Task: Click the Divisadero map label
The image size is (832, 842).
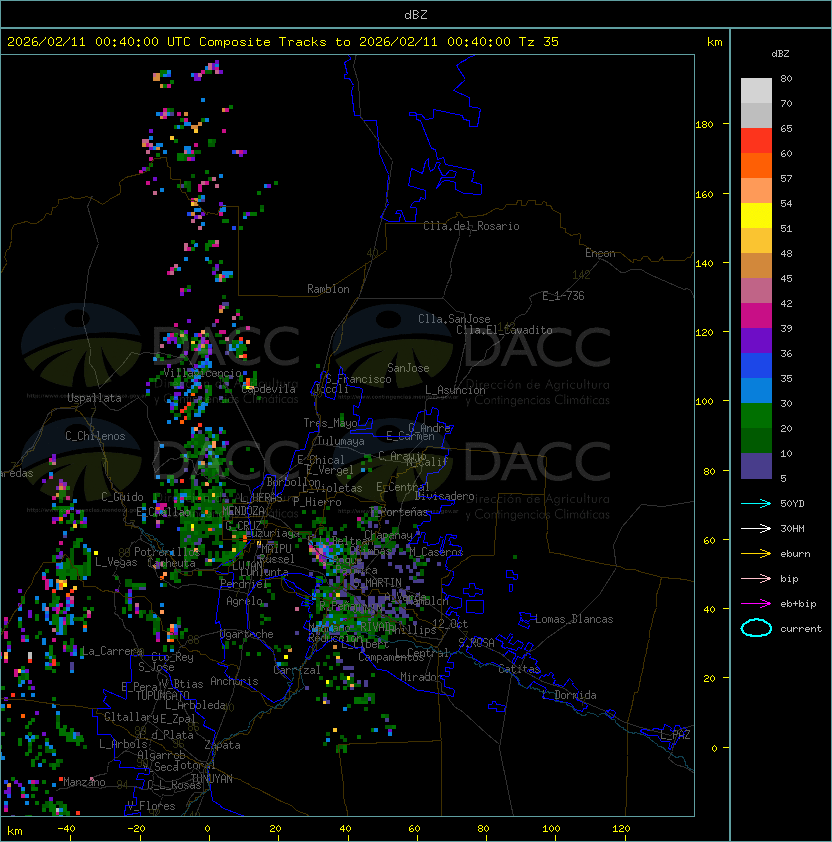Action: coord(445,496)
